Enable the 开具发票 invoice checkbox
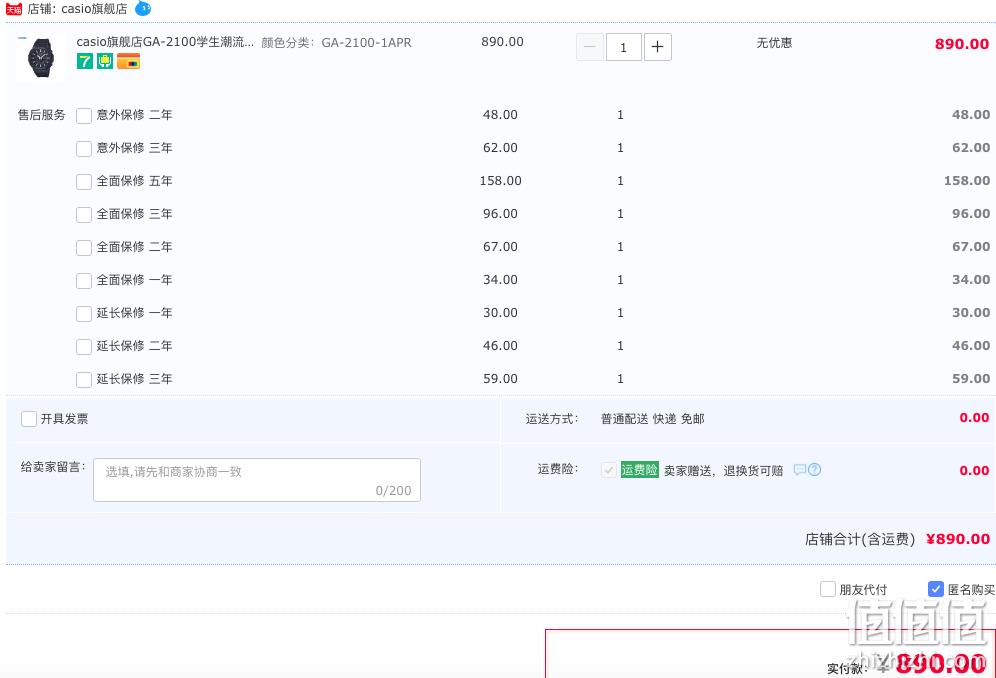This screenshot has height=678, width=996. point(29,419)
